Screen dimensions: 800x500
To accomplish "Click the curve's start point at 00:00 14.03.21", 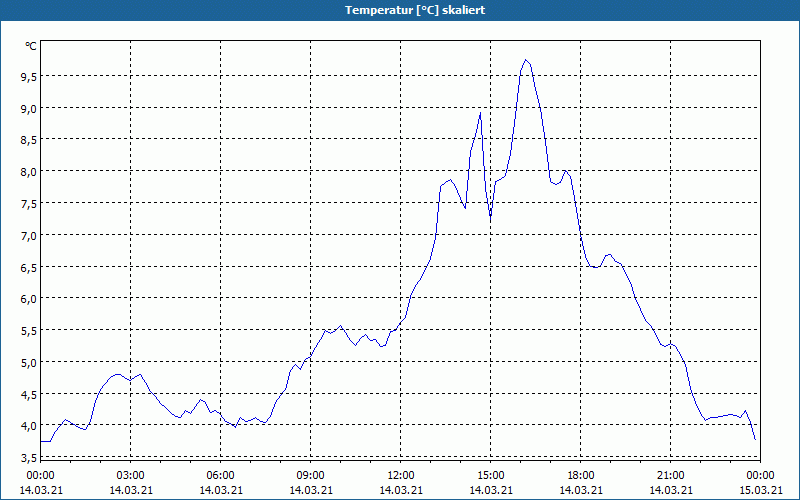I will click(x=41, y=441).
